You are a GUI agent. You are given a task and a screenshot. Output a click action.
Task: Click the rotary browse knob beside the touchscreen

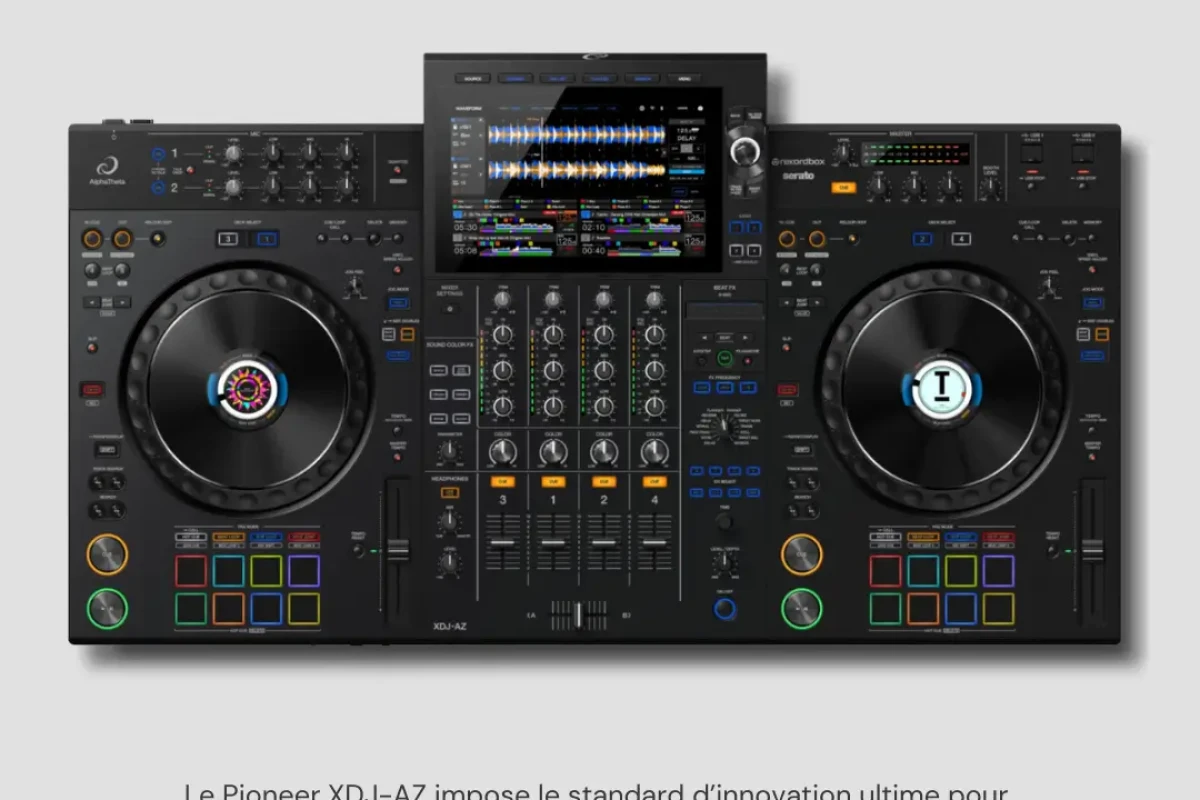[744, 151]
